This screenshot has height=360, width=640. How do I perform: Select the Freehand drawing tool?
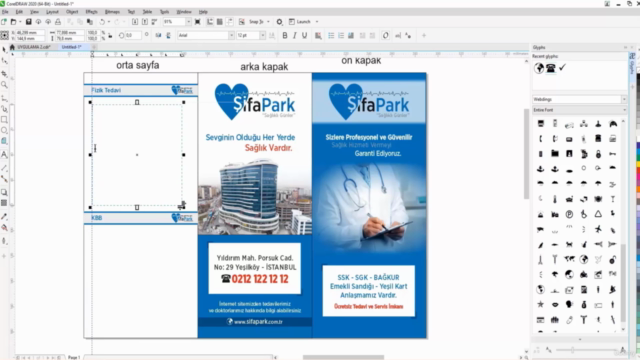4,98
